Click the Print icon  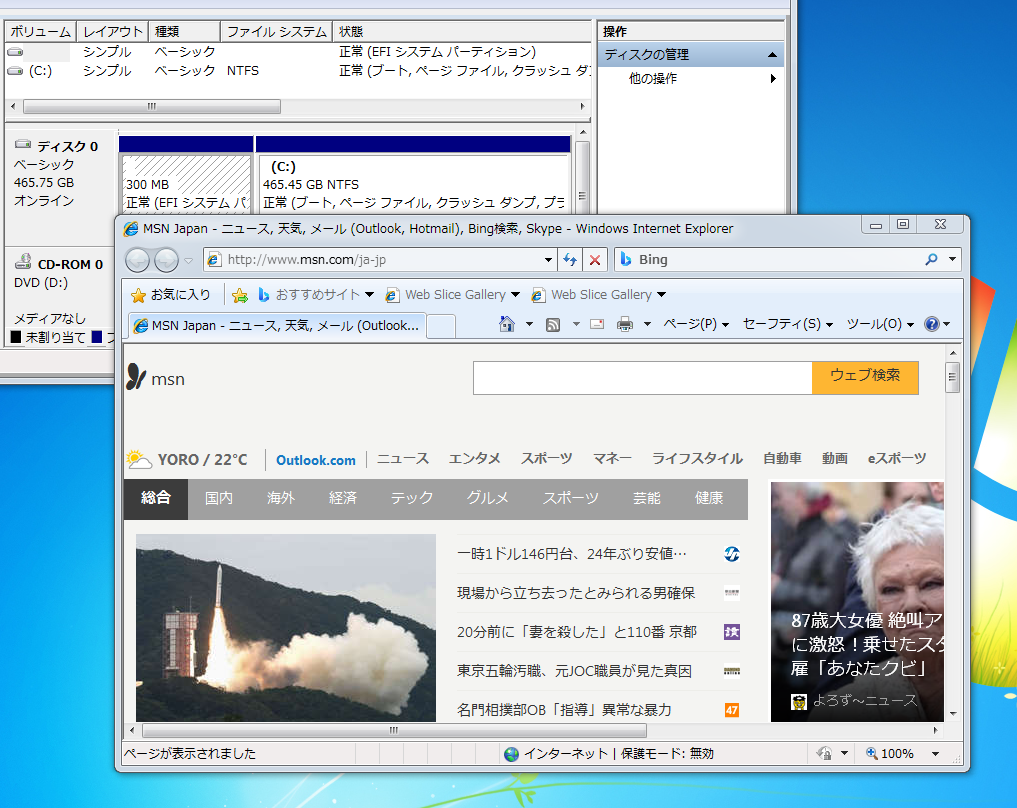tap(625, 323)
